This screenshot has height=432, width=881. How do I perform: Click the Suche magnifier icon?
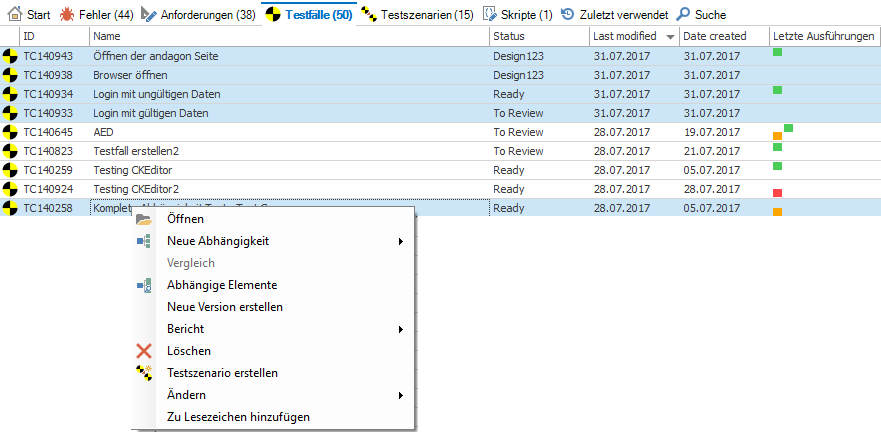click(683, 15)
